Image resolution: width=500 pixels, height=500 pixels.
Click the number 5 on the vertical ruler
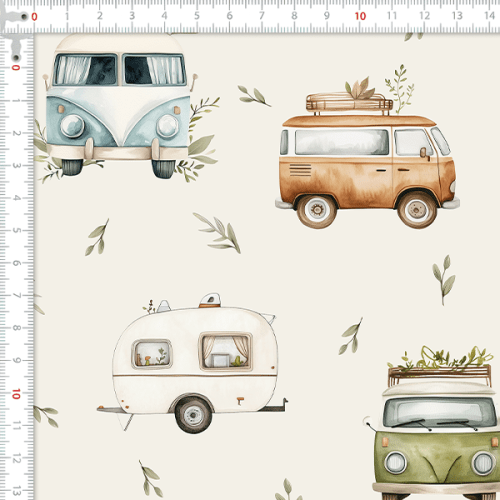pyautogui.click(x=16, y=230)
